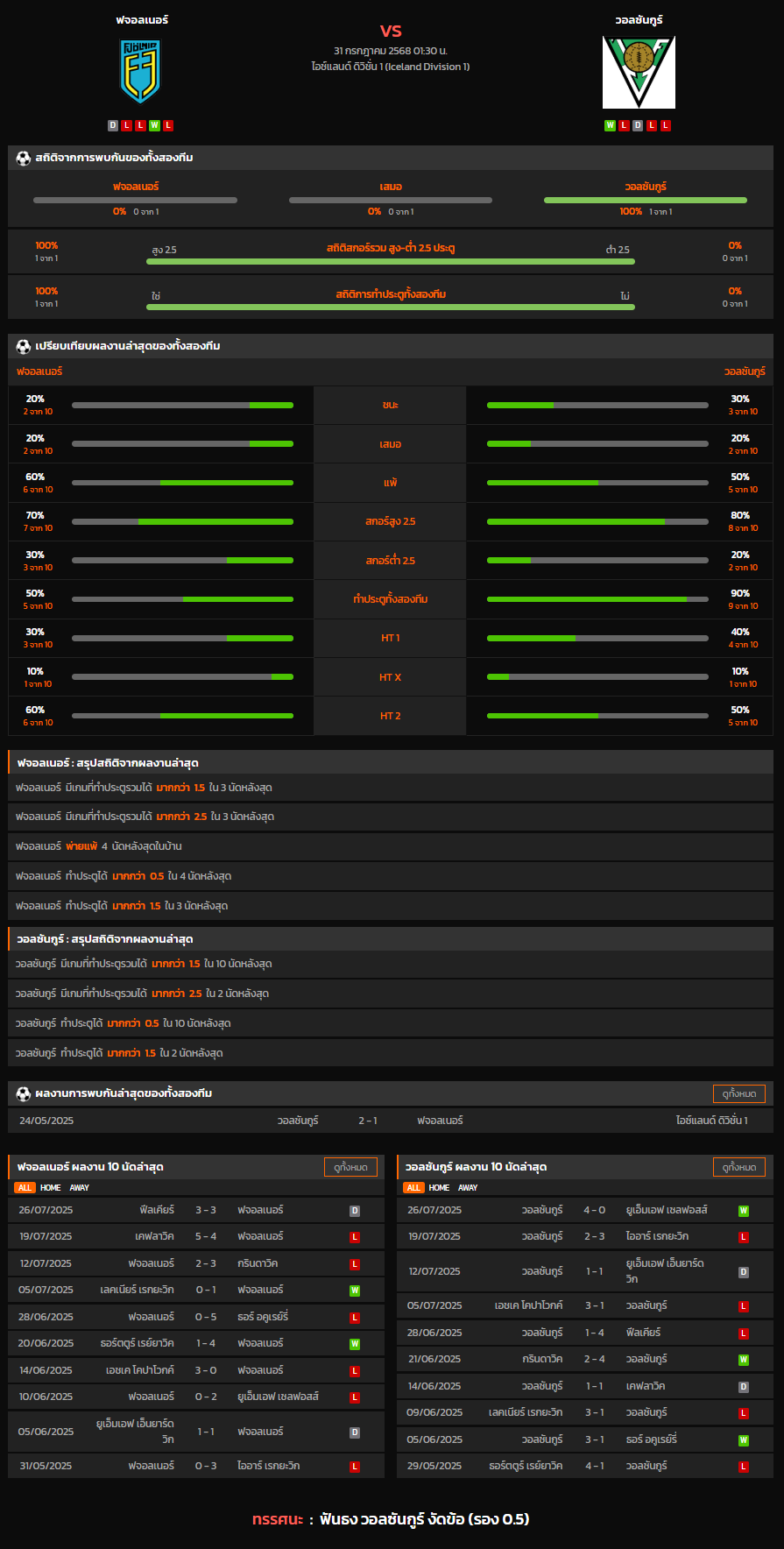Click the สถิติสกอร์รวม สูง-ต่ำ 2.5 ประตู progress bar
Image resolution: width=784 pixels, height=1549 pixels.
pos(391,261)
